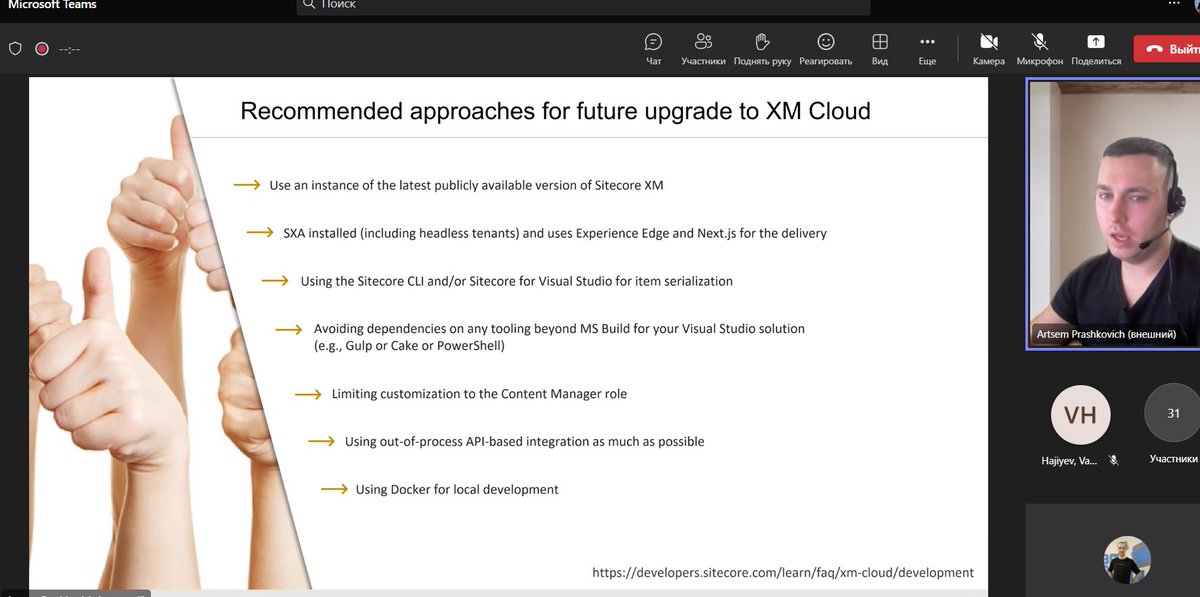Image resolution: width=1200 pixels, height=597 pixels.
Task: Select the VH participant avatar
Action: pos(1081,415)
